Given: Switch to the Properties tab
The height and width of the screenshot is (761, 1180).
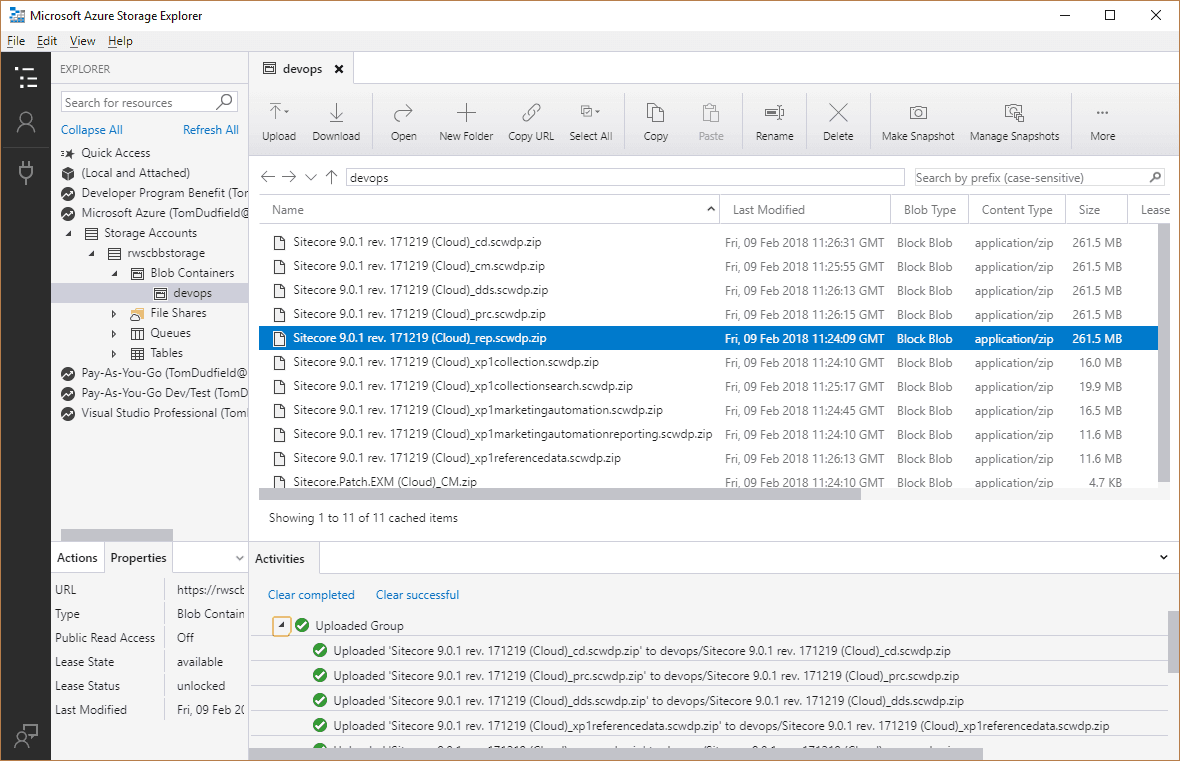Looking at the screenshot, I should pyautogui.click(x=138, y=558).
